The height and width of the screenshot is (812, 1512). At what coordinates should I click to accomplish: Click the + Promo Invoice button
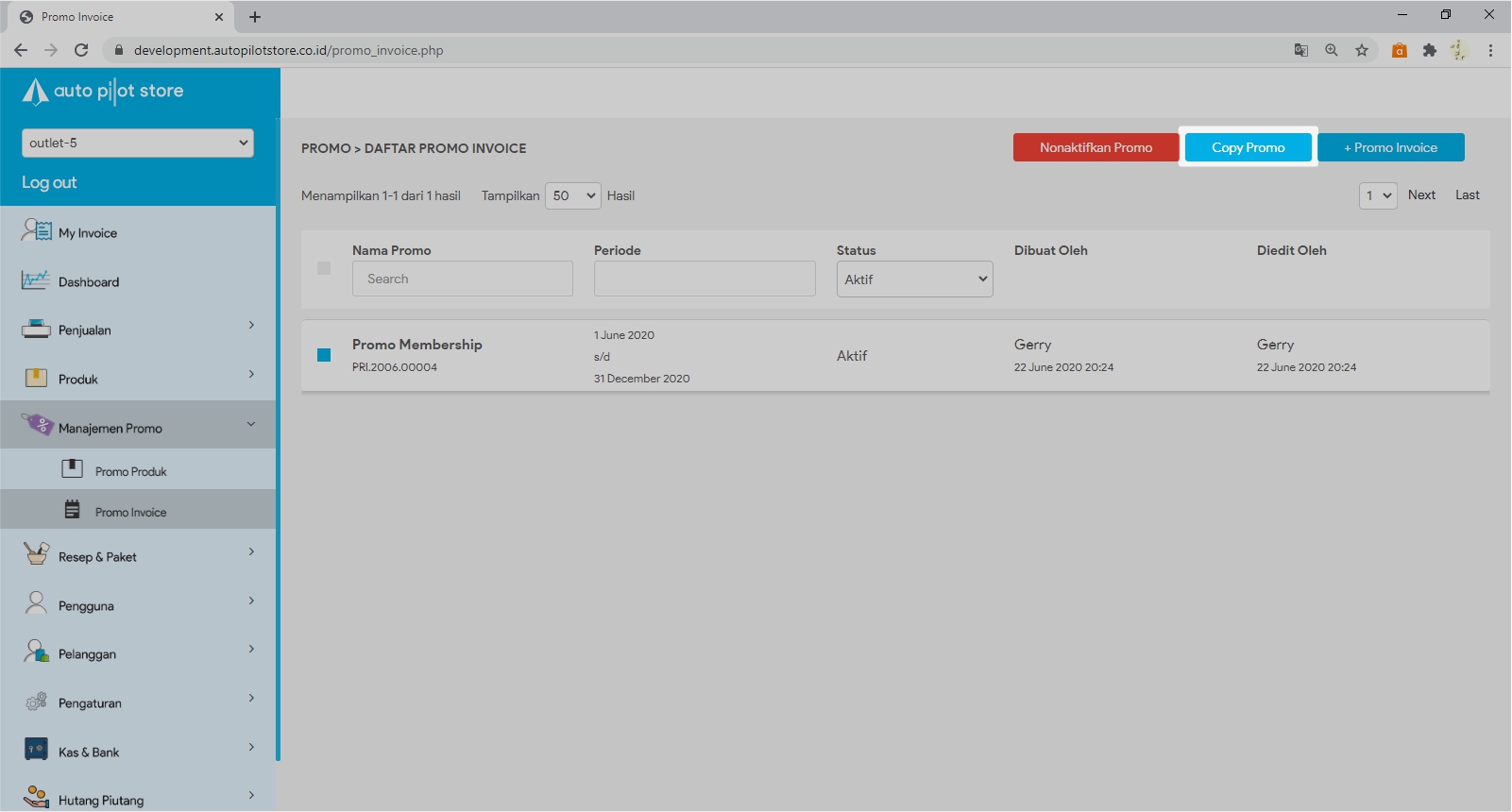1390,147
